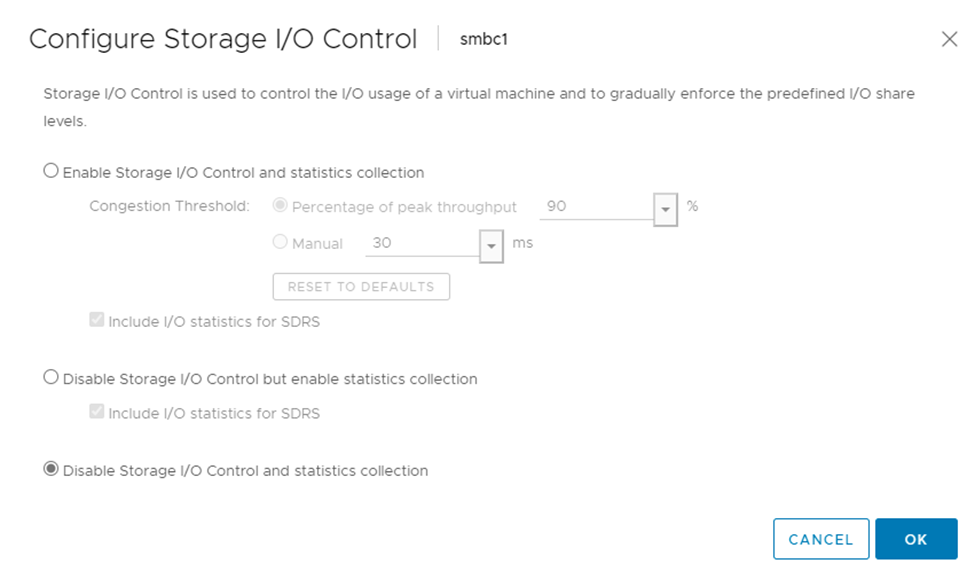Click the smbc1 datastore name in header

click(x=485, y=40)
